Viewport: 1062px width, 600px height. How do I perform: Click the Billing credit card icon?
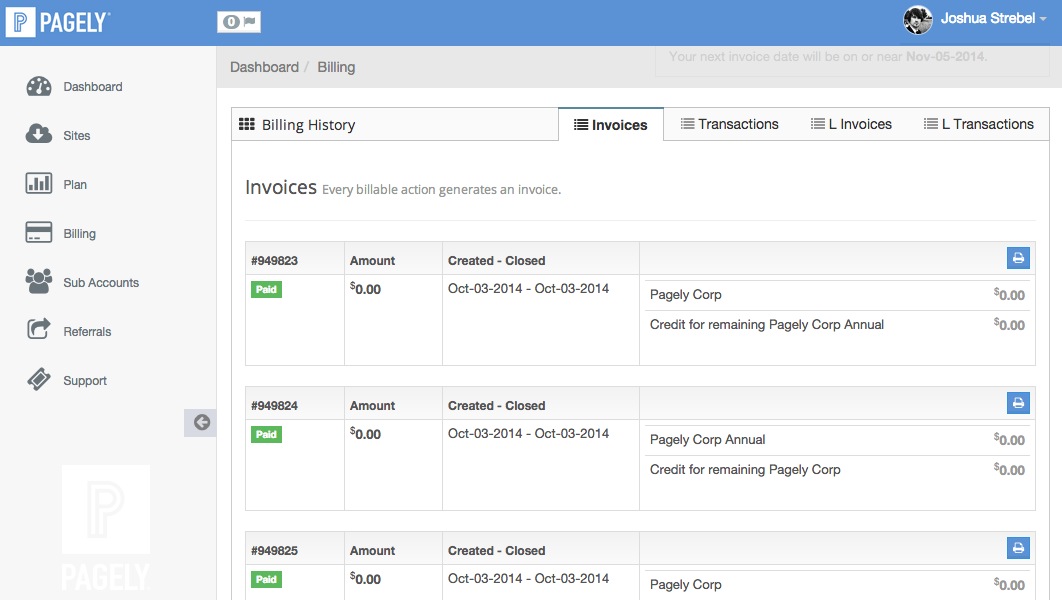tap(39, 232)
